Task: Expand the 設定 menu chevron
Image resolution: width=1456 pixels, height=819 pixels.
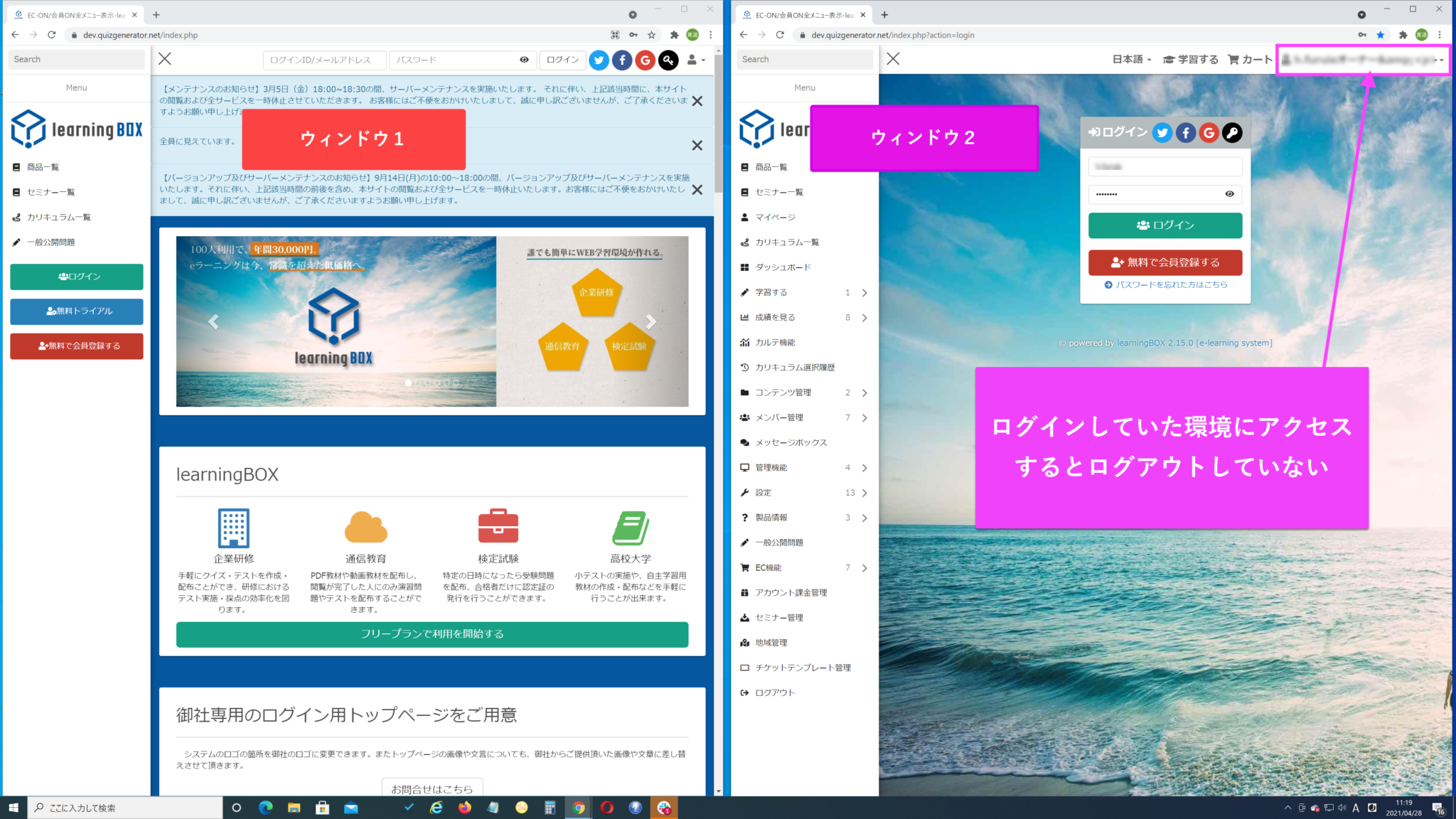Action: pos(864,493)
